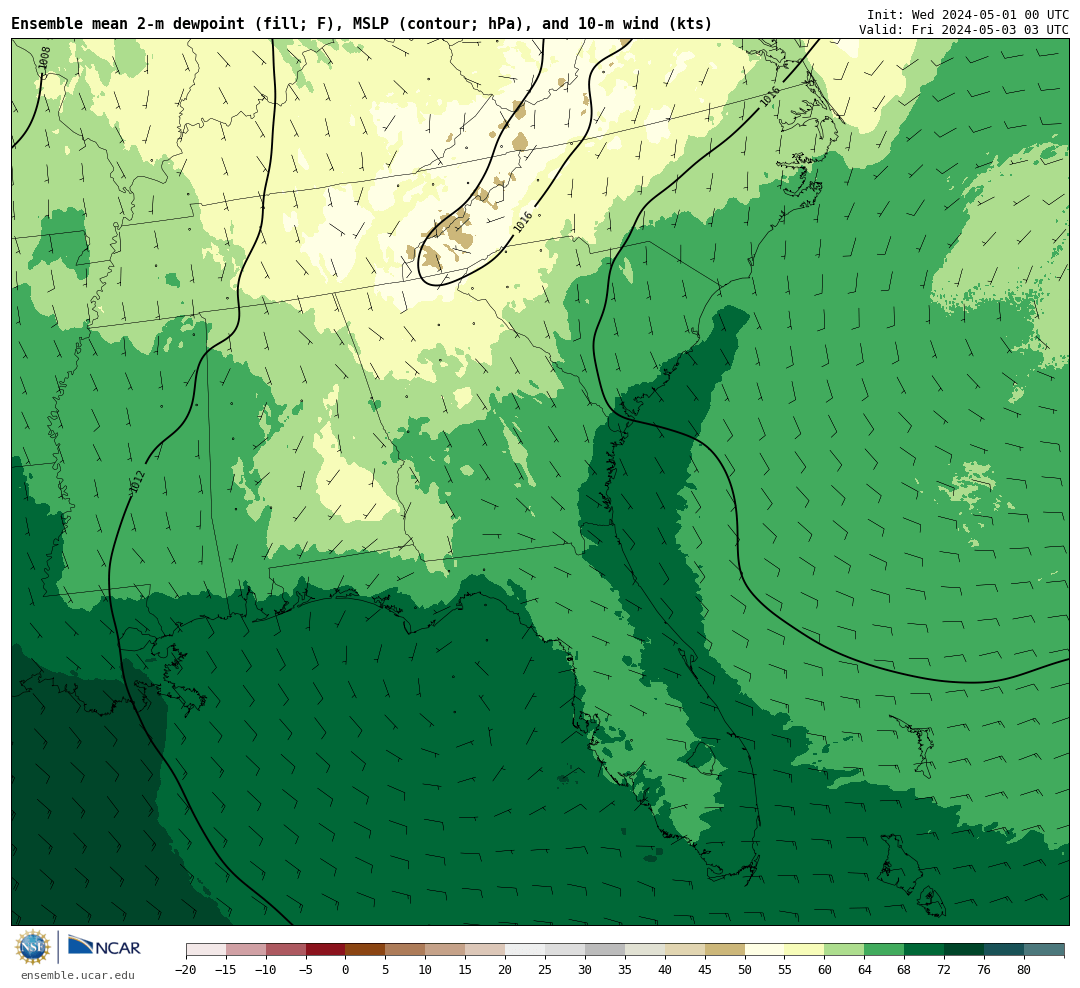
Task: Pick the gray swatch between 25 and 30
Action: 565,950
